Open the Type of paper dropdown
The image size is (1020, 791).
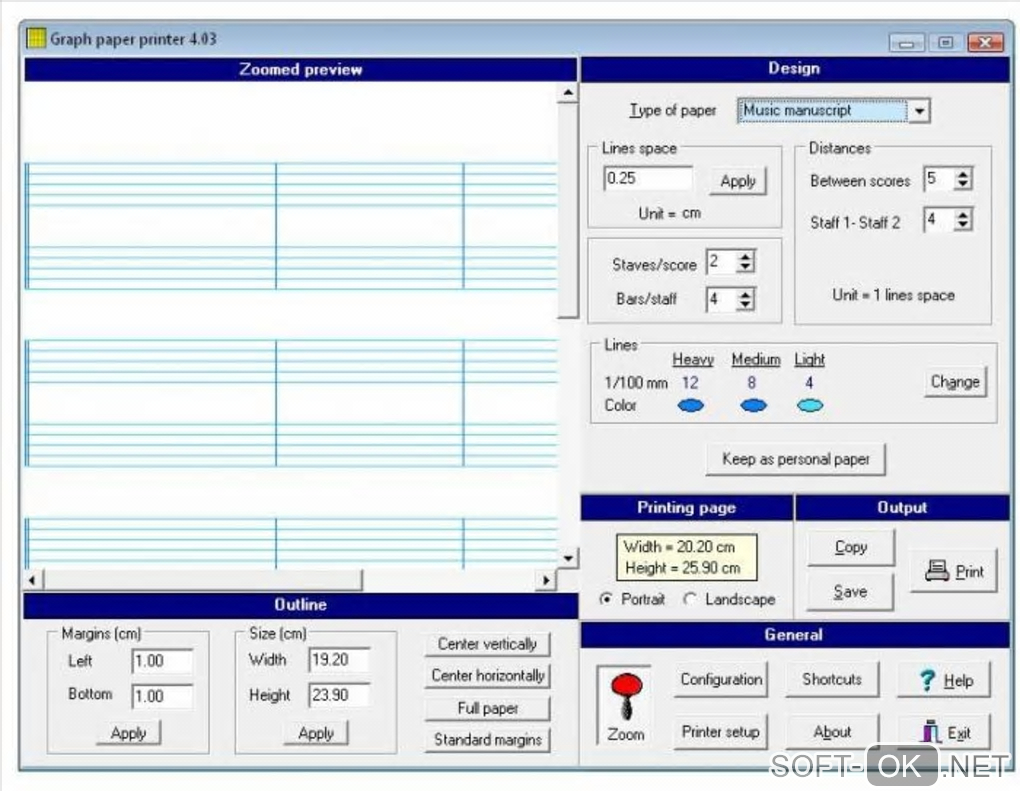pos(919,111)
